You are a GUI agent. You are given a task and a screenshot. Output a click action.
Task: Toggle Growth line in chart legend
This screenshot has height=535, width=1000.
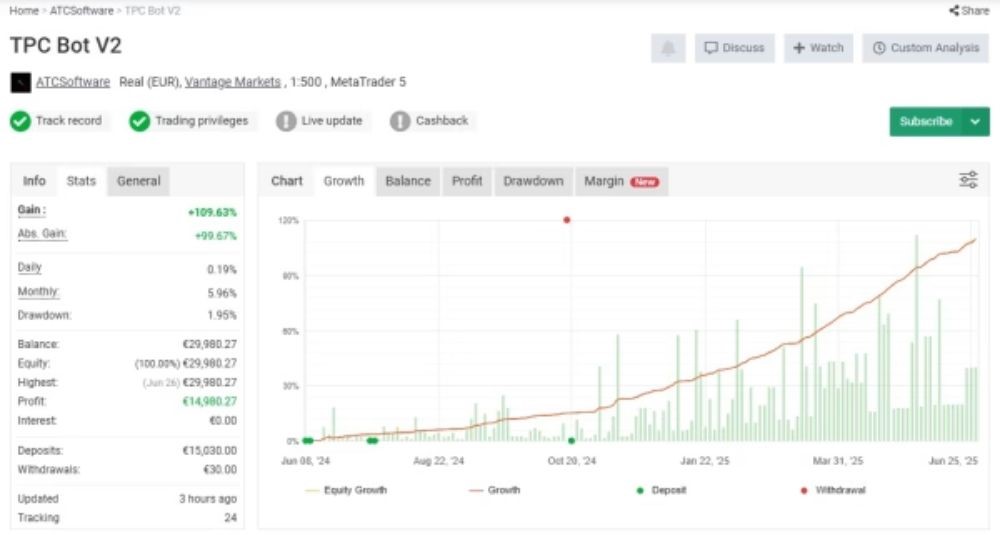point(494,490)
